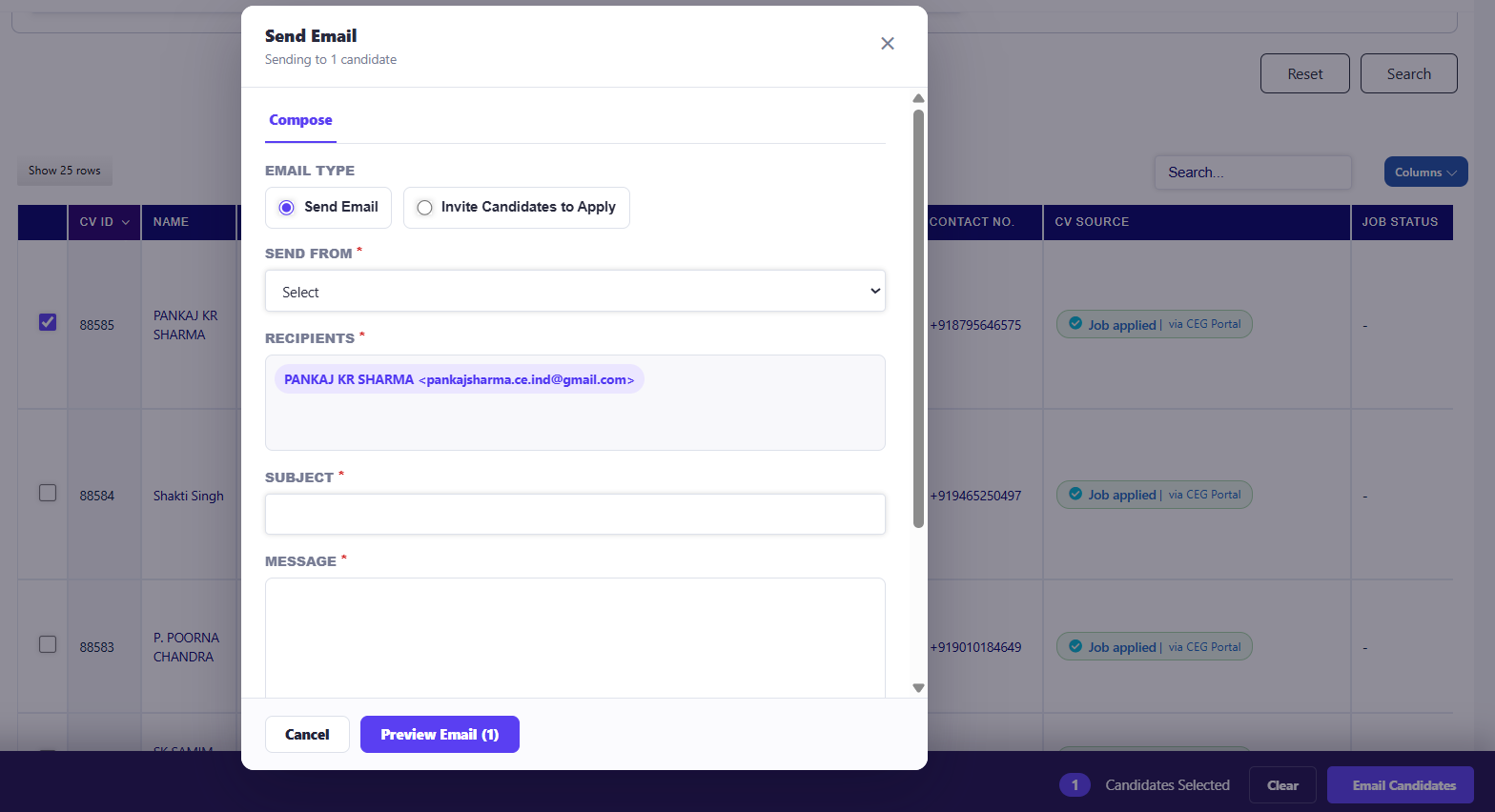Click the name Shakti Singh
Image resolution: width=1495 pixels, height=812 pixels.
(189, 496)
